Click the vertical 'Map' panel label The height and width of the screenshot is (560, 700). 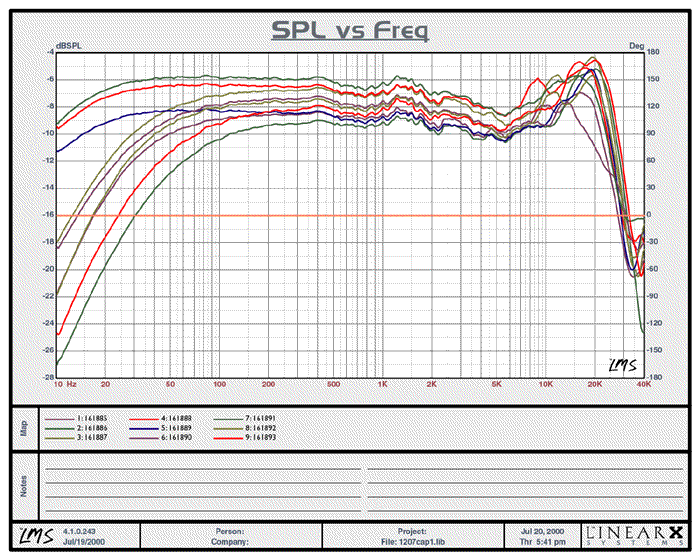(24, 428)
